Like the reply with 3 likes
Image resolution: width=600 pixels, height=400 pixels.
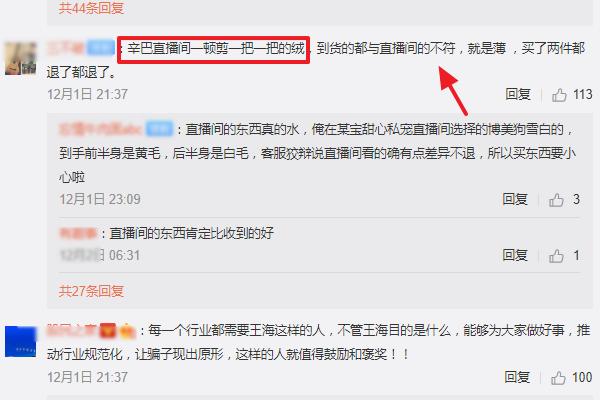click(x=556, y=199)
